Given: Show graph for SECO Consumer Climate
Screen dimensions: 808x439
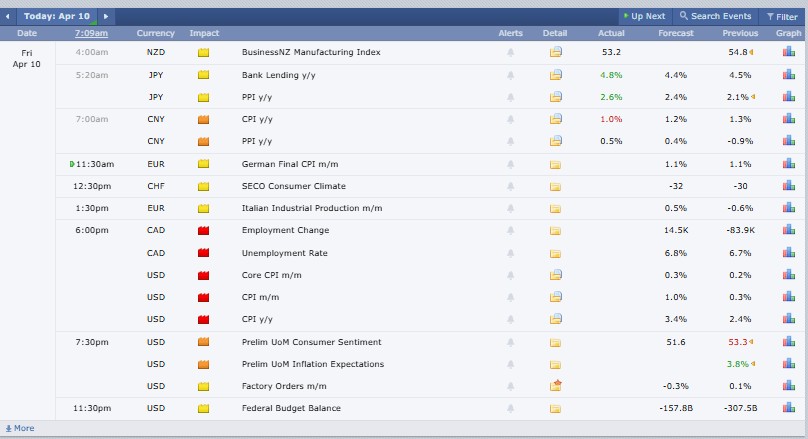Looking at the screenshot, I should [788, 186].
